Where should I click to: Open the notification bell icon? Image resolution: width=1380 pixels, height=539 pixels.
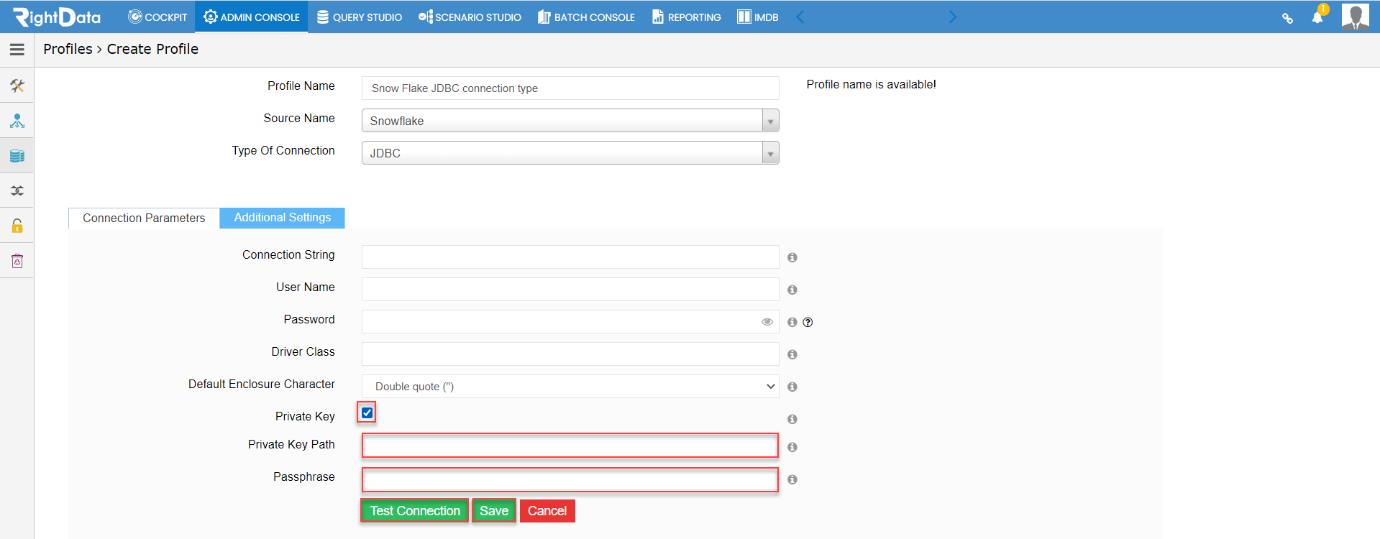pyautogui.click(x=1320, y=17)
